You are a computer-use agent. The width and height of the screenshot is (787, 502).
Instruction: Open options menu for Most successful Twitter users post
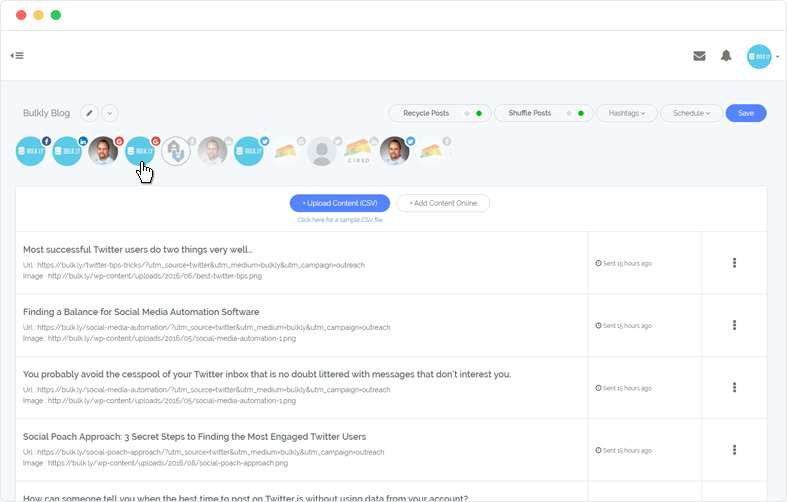[x=734, y=263]
